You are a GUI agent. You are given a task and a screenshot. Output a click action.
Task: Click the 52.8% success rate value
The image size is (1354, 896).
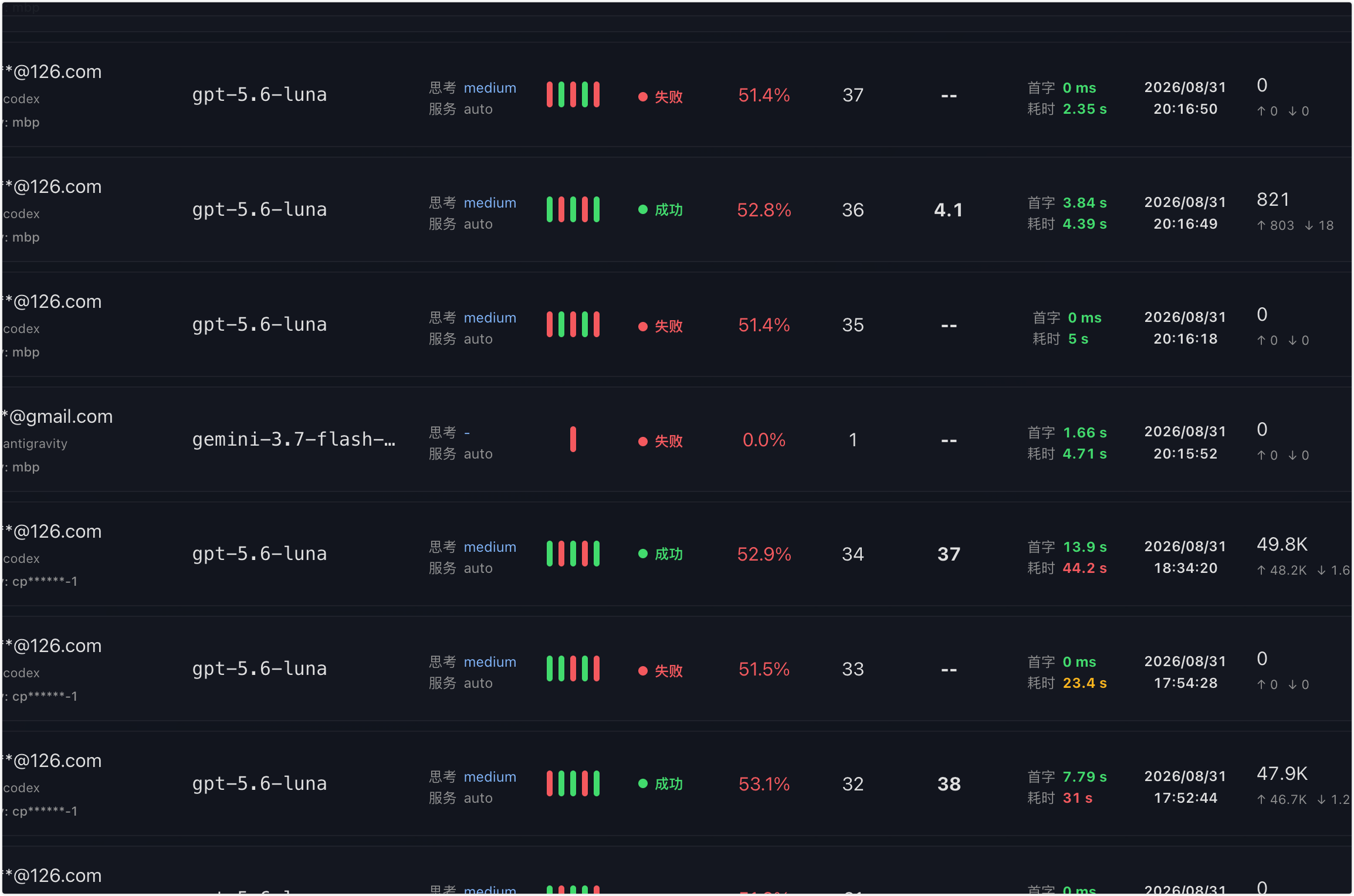click(764, 210)
